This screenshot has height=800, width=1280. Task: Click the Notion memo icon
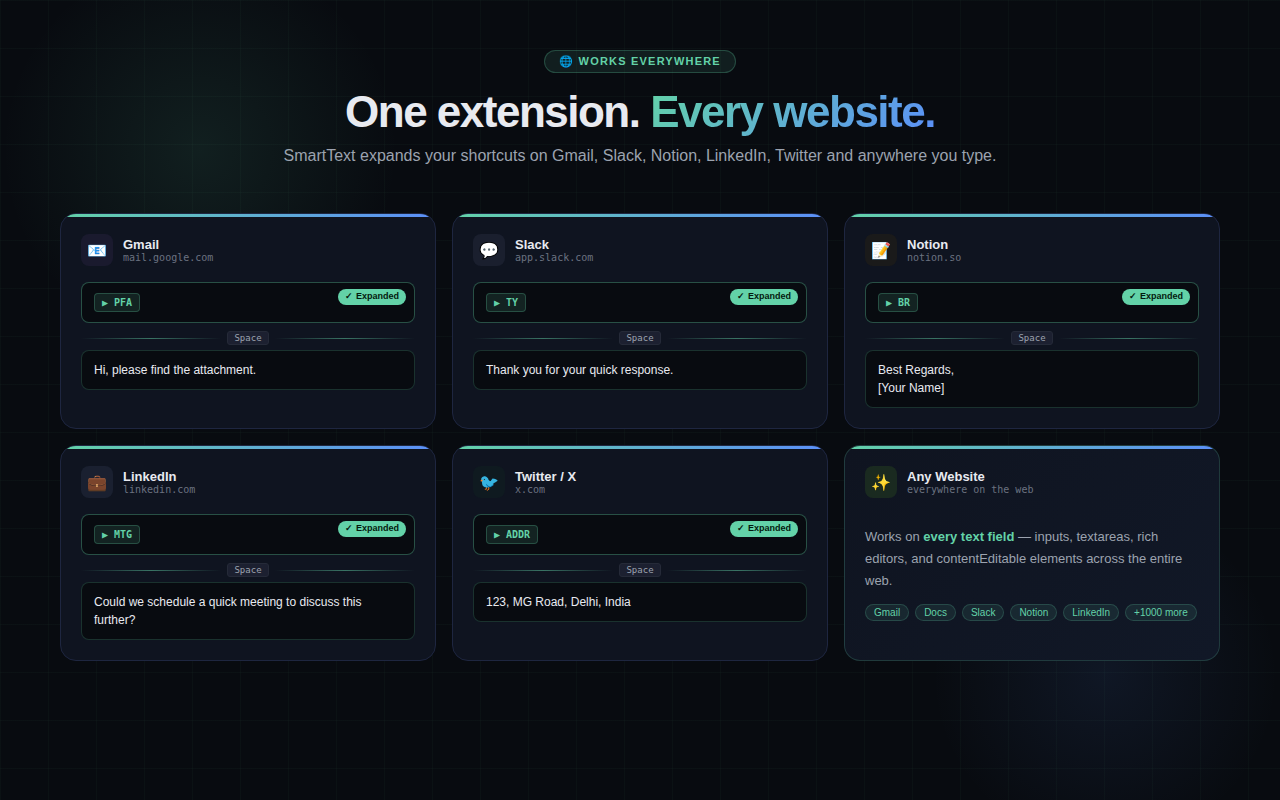tap(881, 250)
